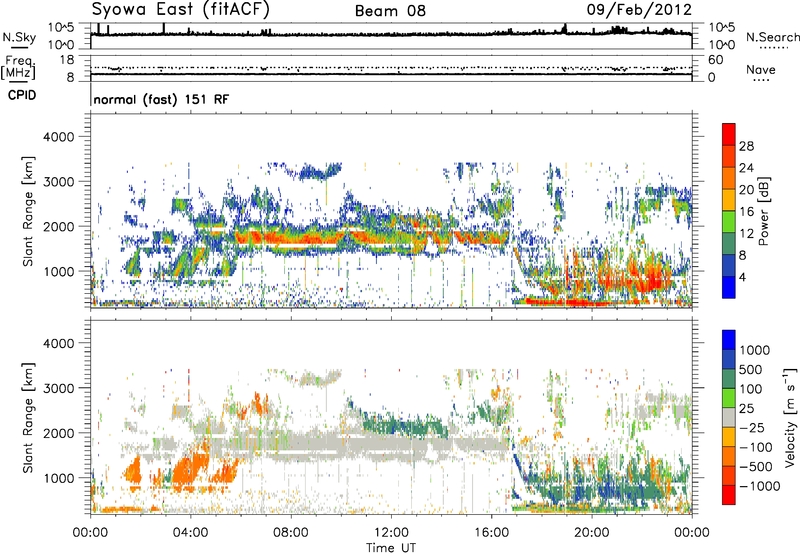Pick the gray velocity segment between 25 and -25
Screen dimensions: 800x554
click(729, 417)
